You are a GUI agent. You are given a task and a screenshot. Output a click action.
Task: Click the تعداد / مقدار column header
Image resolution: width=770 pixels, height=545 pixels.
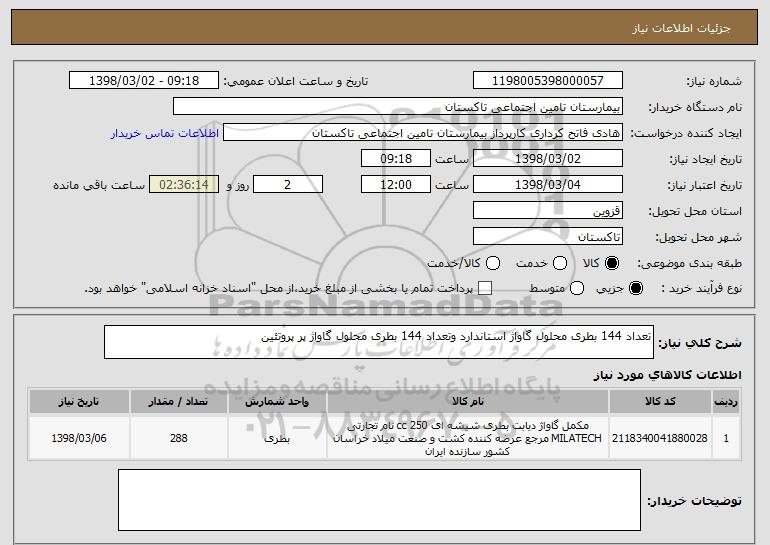(179, 402)
